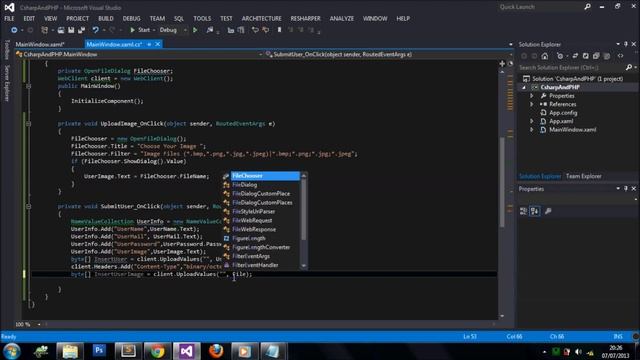Viewport: 640px width, 360px height.
Task: Open the PROJECT menu
Action: point(78,18)
